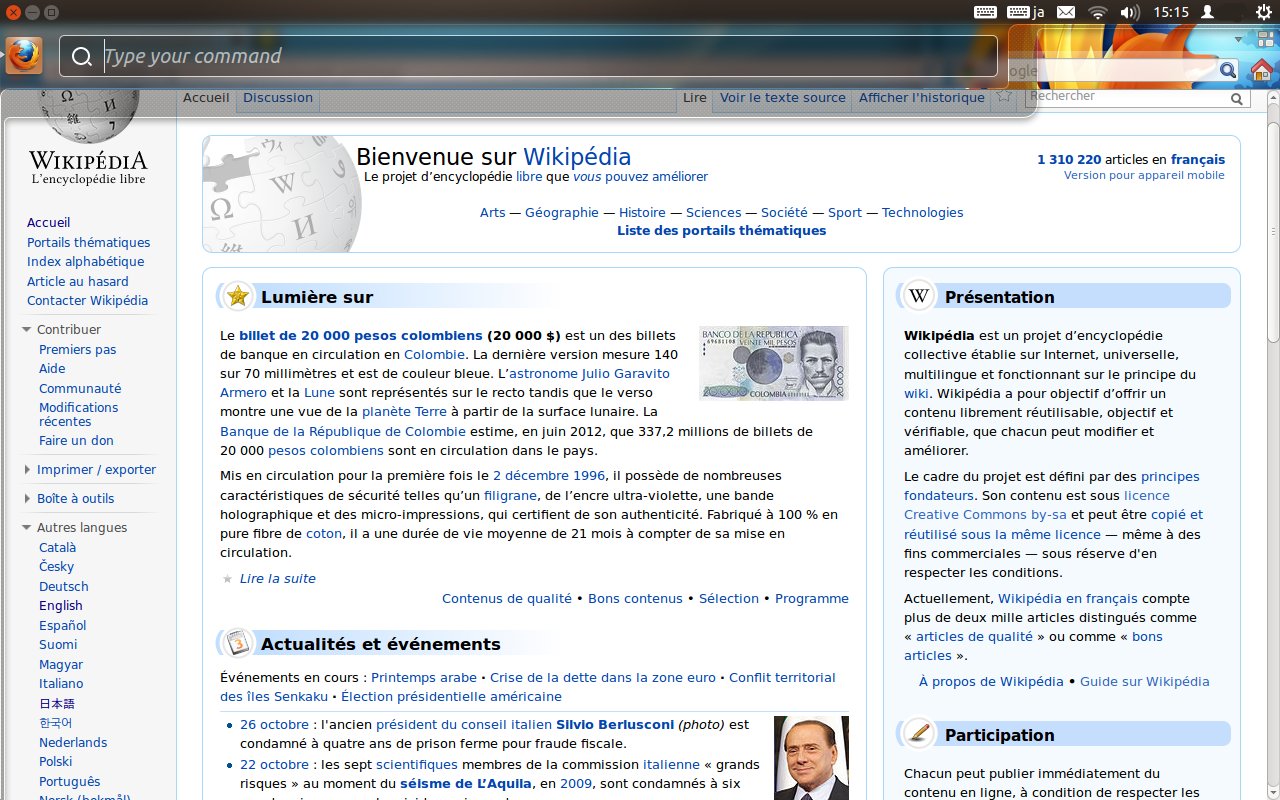Click the Wikipedia Rechercher magnifier icon
Image resolution: width=1280 pixels, height=800 pixels.
[x=1237, y=99]
